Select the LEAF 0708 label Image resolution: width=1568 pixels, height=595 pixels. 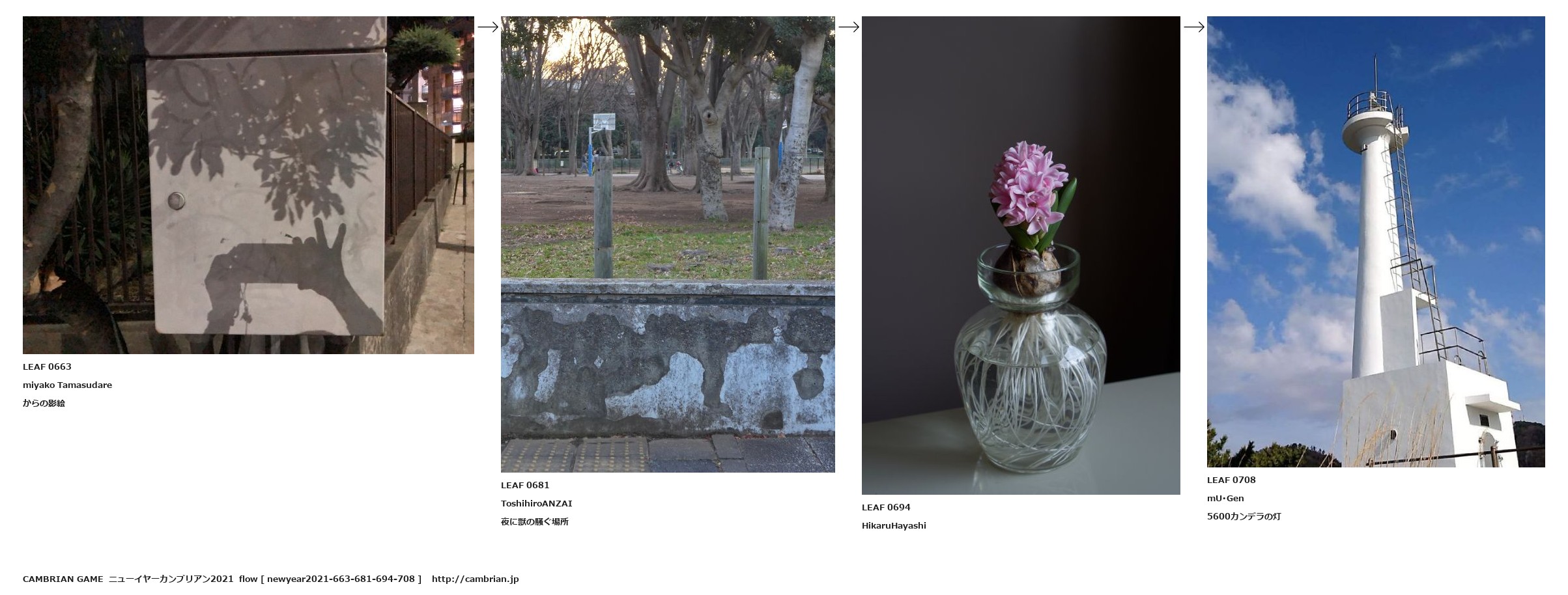[1231, 480]
